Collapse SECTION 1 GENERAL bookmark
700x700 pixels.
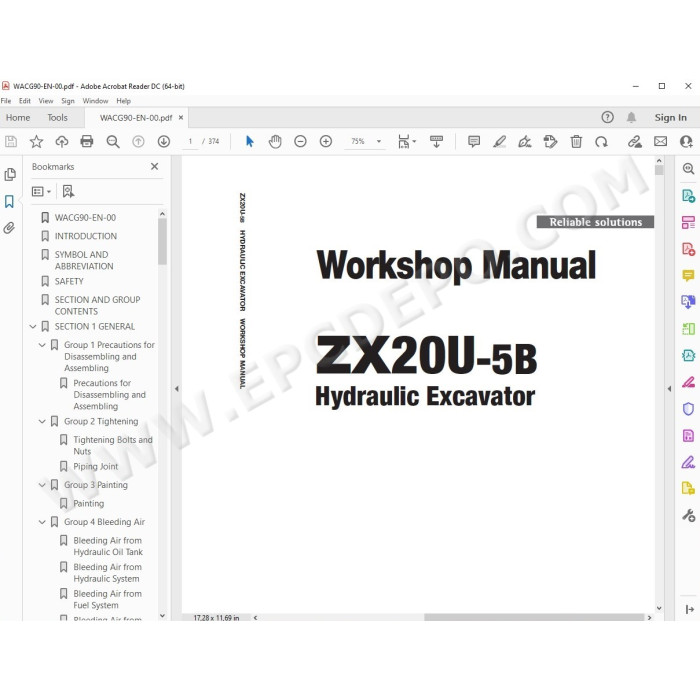33,327
